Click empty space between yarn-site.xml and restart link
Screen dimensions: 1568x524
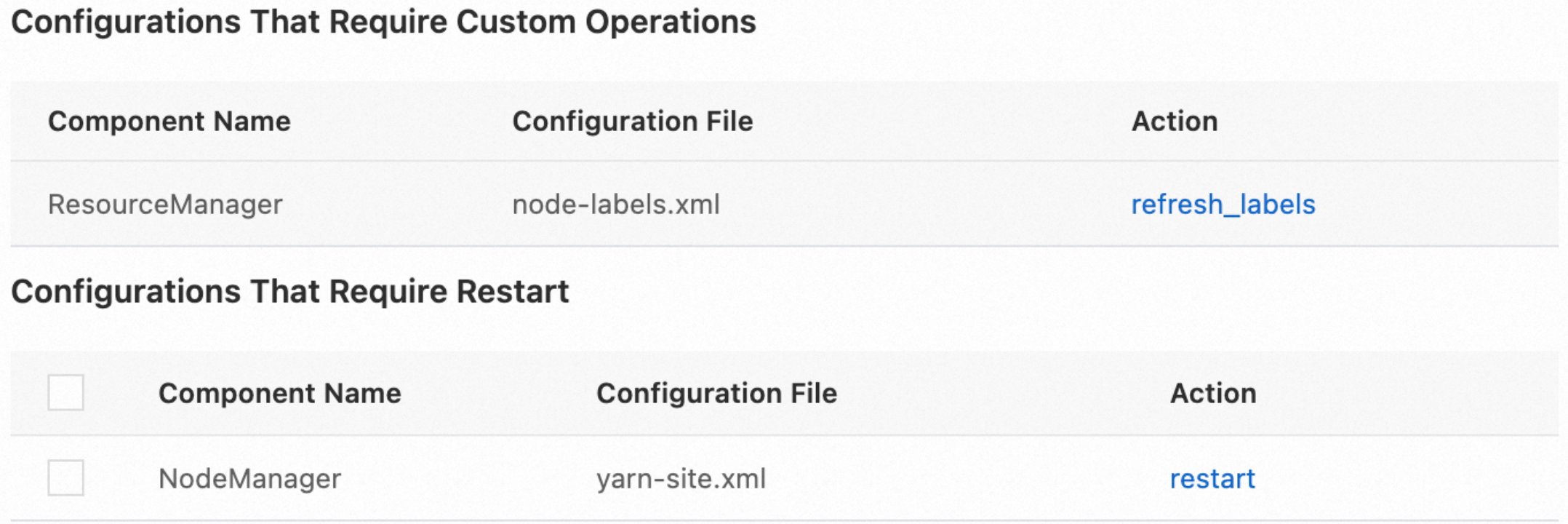tap(967, 479)
